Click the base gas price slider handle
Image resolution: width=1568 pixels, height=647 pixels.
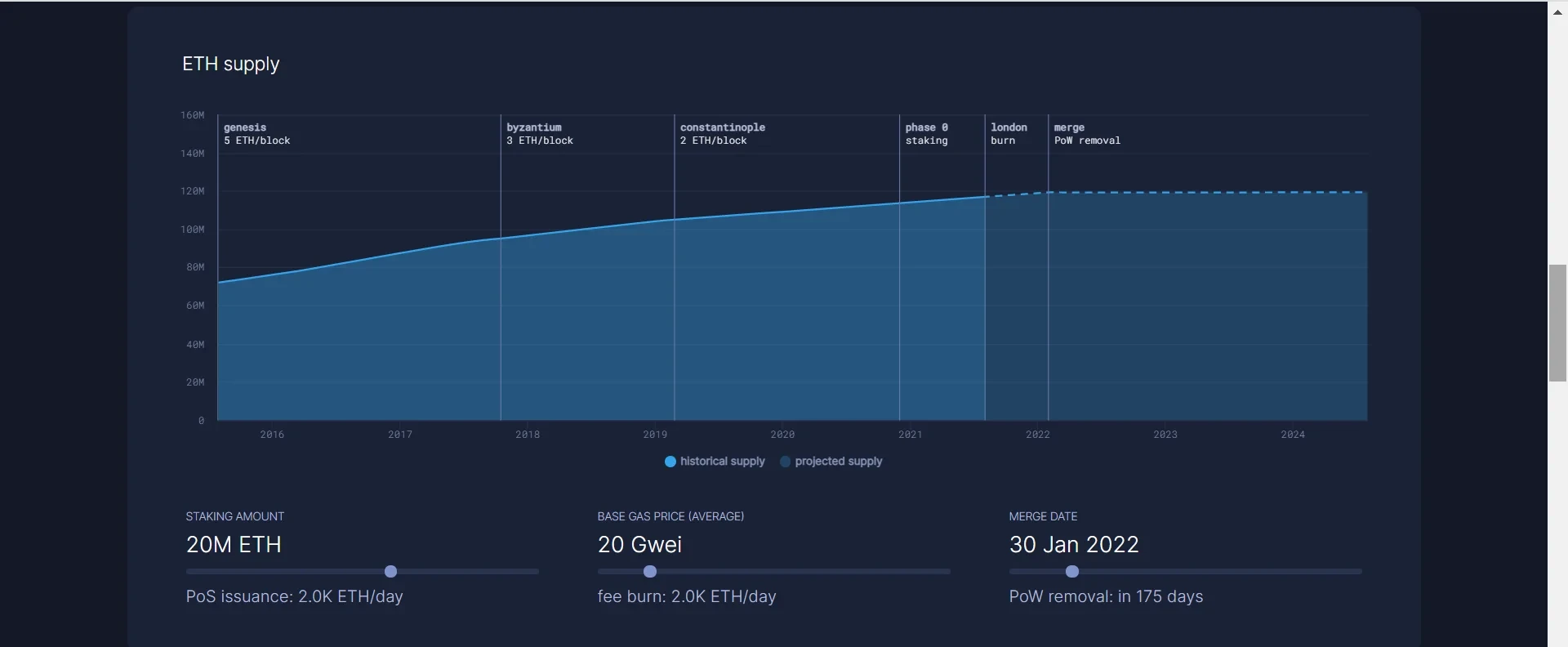650,572
